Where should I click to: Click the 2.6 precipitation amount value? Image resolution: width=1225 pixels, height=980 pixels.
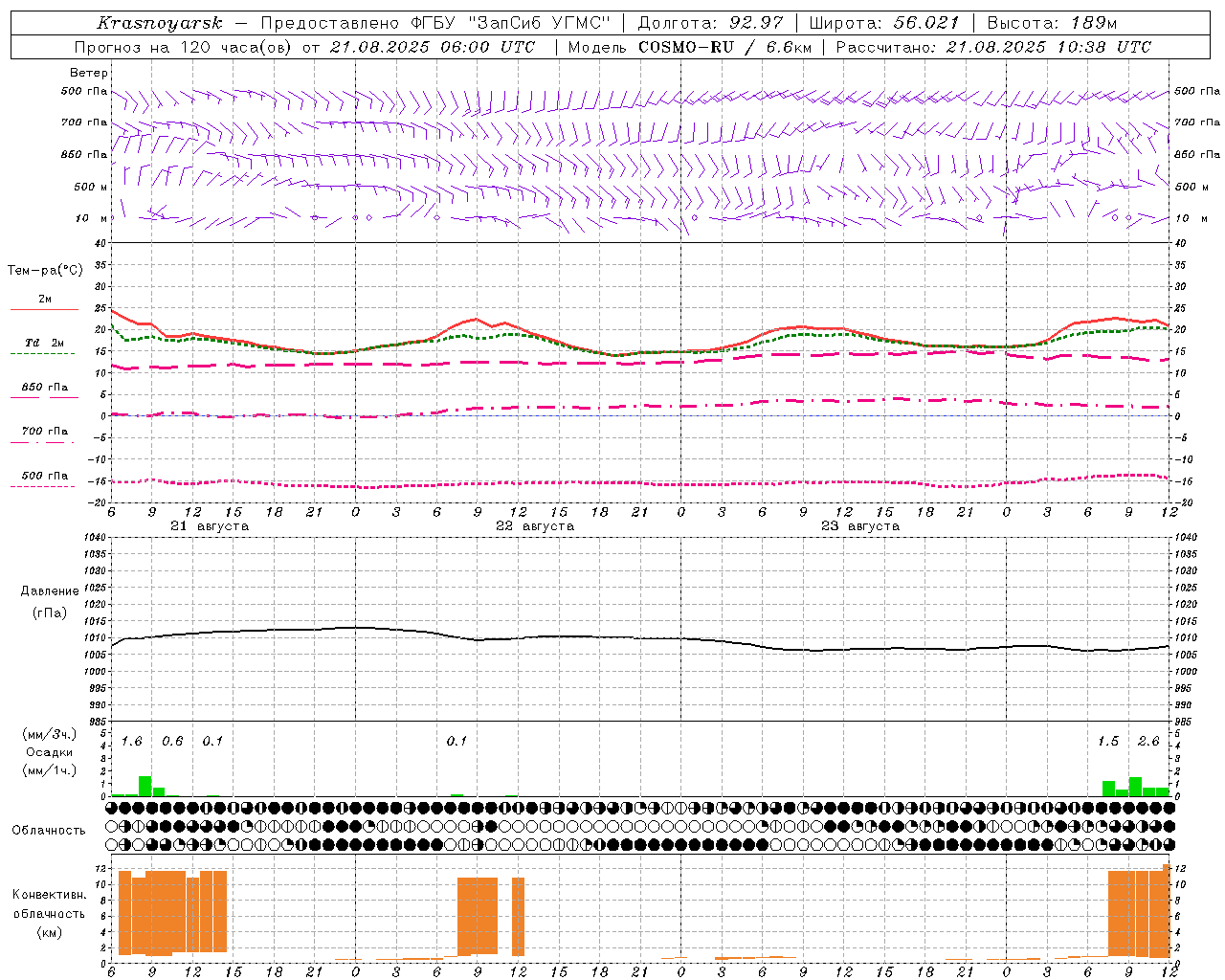pyautogui.click(x=1148, y=742)
